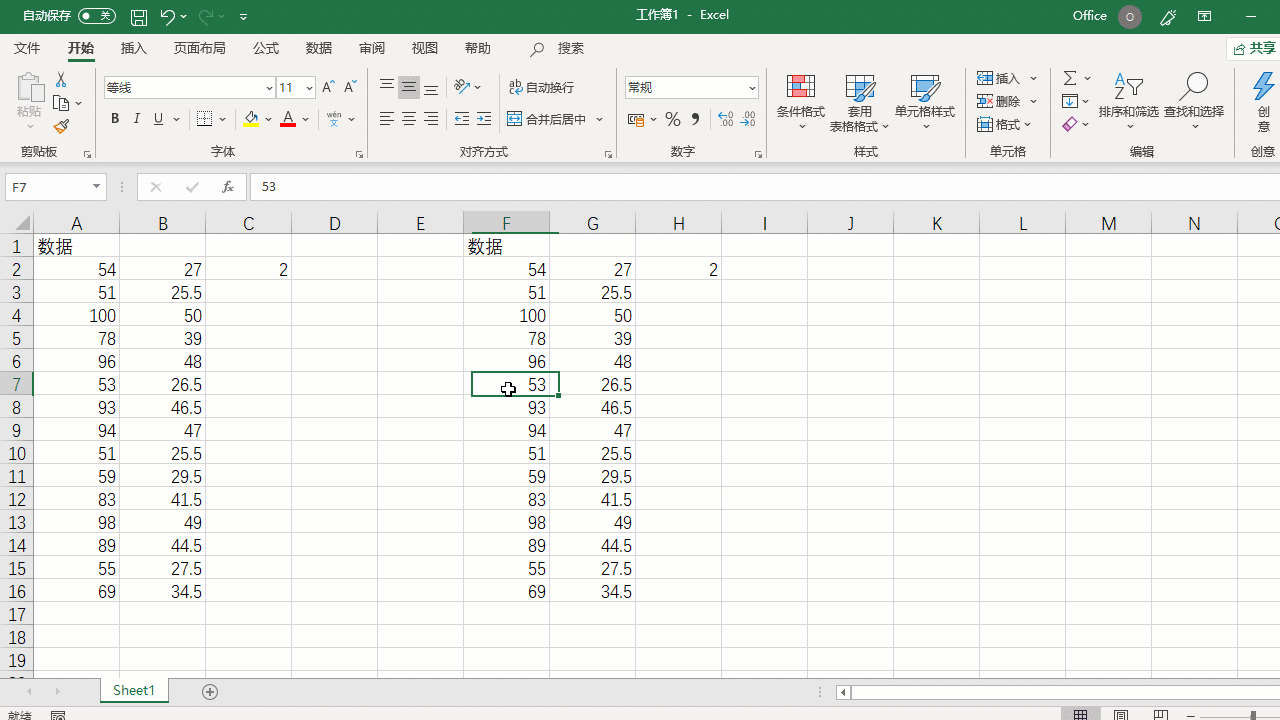Select cell G4 containing 50
The height and width of the screenshot is (720, 1280).
click(x=592, y=316)
